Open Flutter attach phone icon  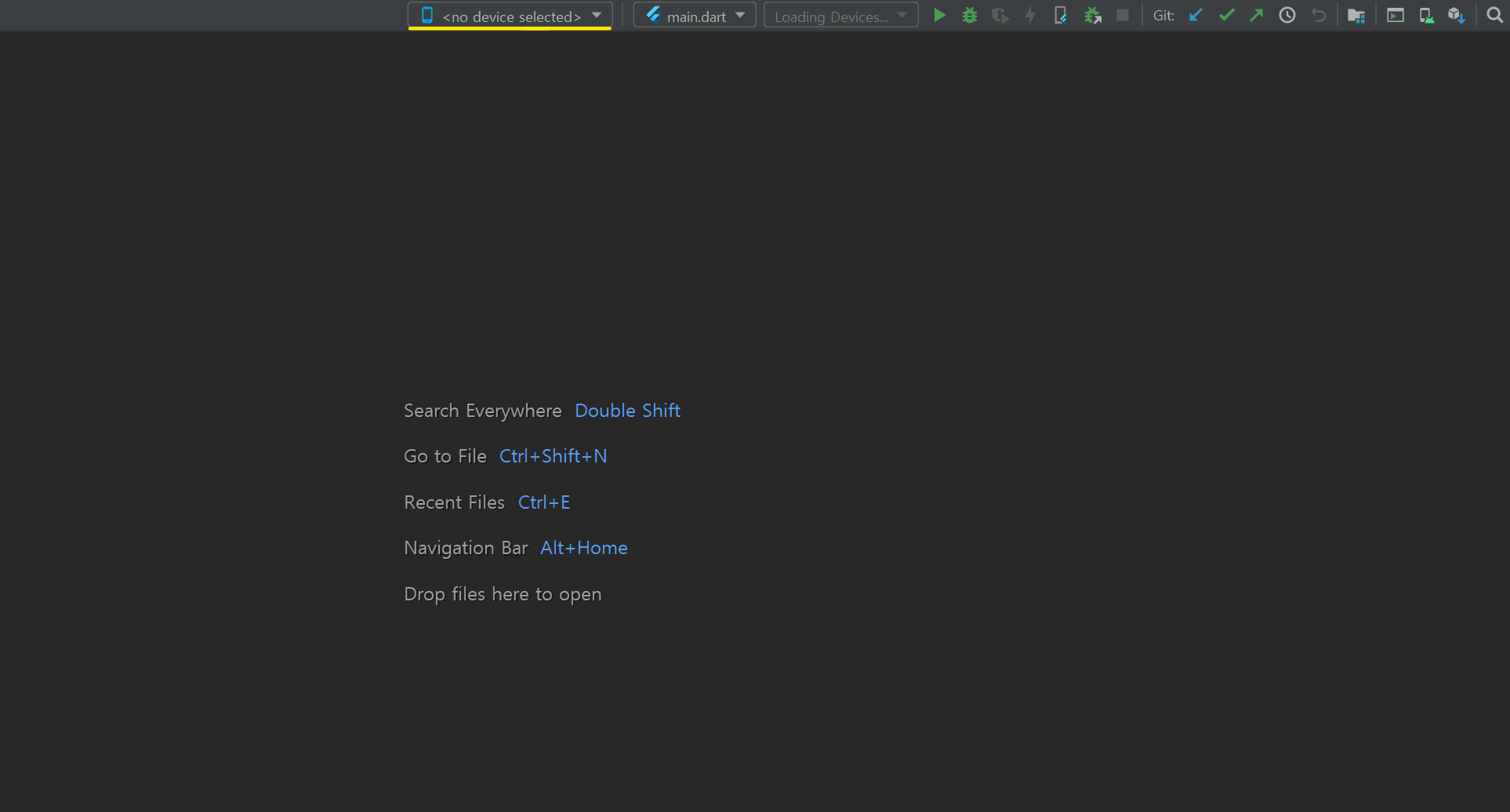click(1061, 15)
